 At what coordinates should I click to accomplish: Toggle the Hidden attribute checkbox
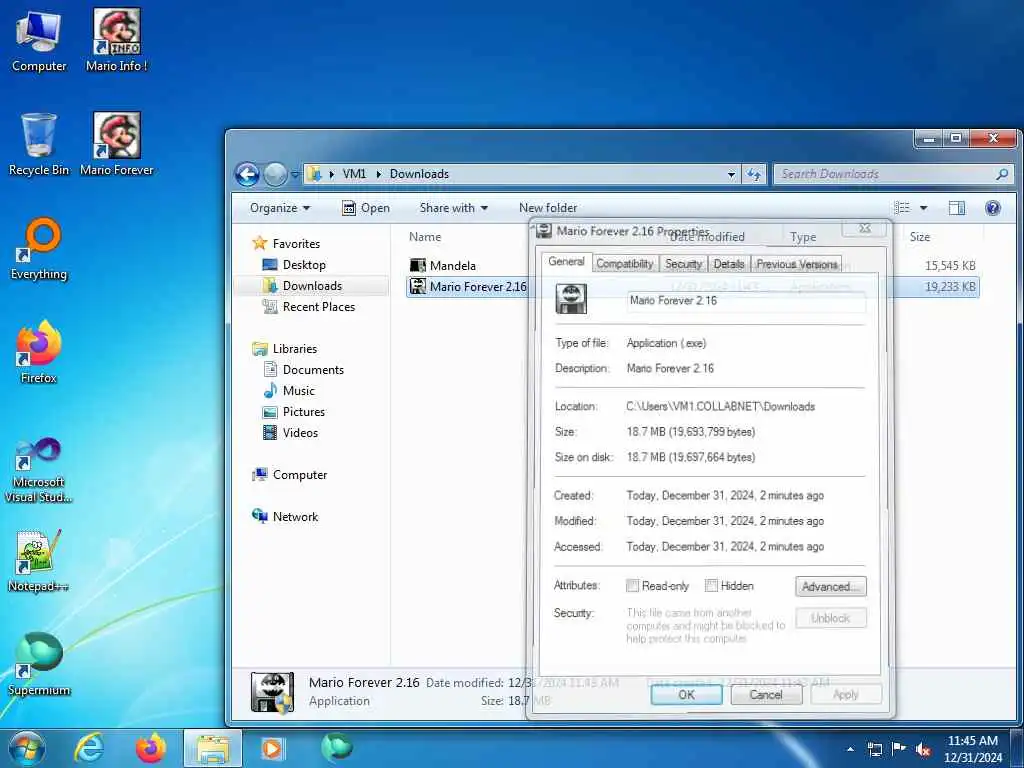pyautogui.click(x=711, y=586)
